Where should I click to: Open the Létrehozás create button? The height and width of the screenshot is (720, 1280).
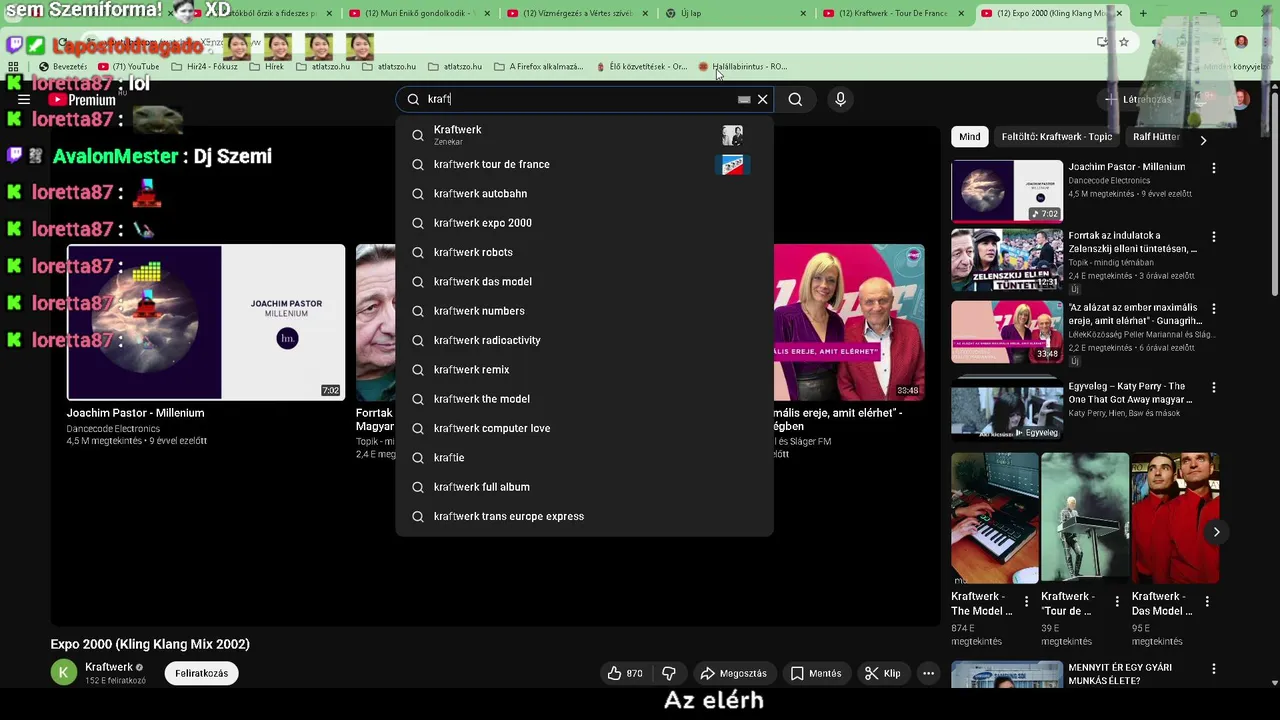[x=1138, y=100]
